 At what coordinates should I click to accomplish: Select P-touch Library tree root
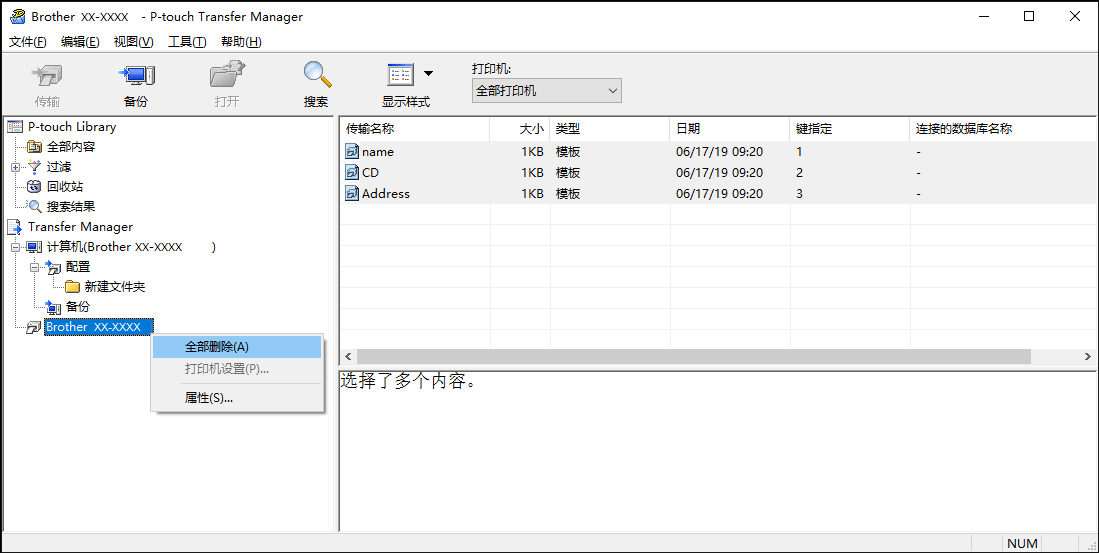click(x=71, y=127)
